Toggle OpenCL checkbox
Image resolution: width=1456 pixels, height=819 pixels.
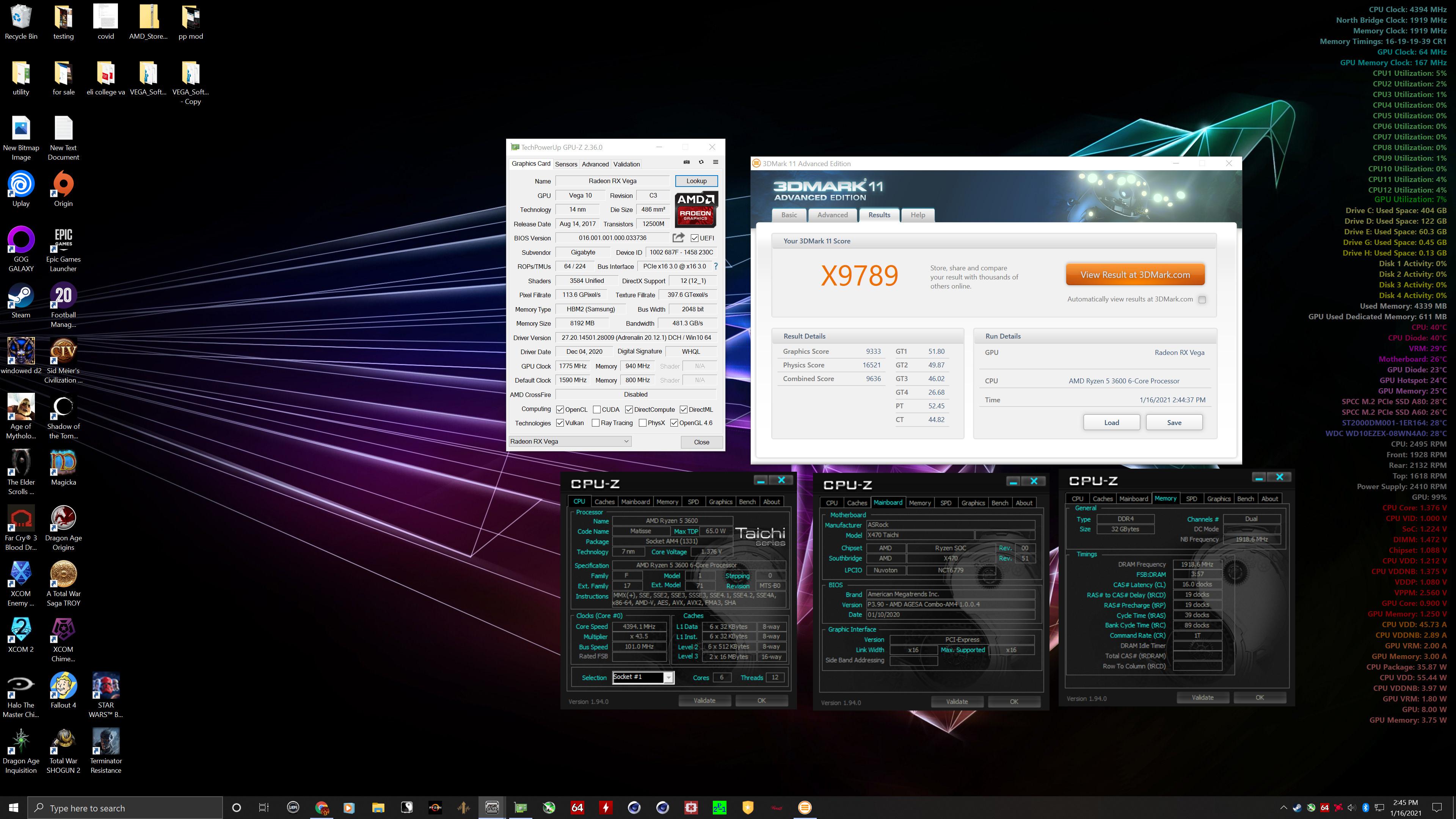pos(560,410)
